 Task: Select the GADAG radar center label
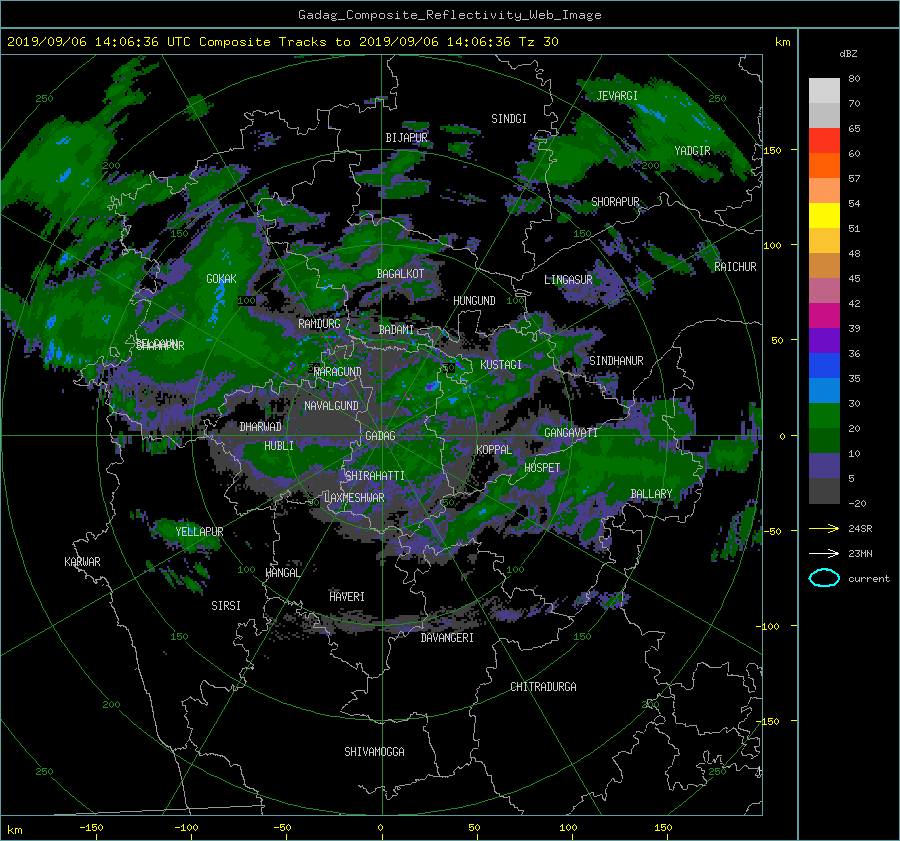coord(380,436)
